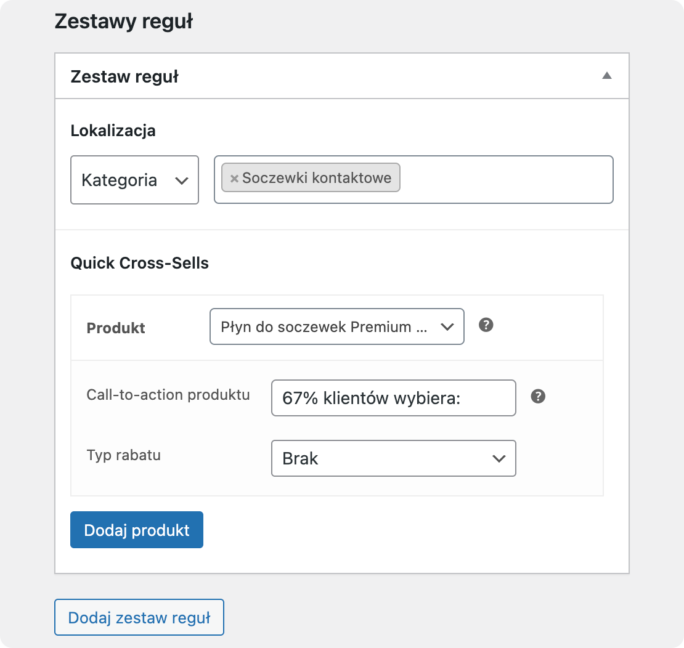Click the Dodaj zestaw reguł button
The image size is (684, 648).
[139, 617]
